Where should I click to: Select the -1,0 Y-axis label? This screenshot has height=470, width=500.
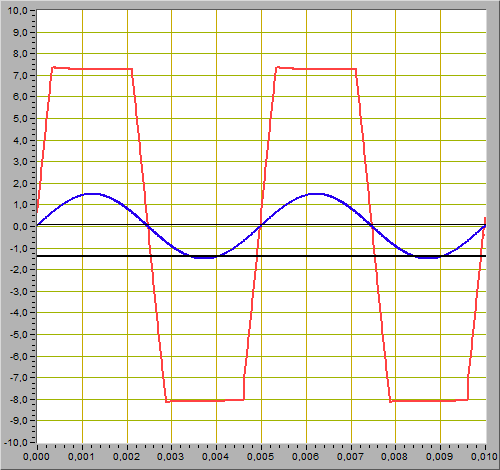coord(18,248)
